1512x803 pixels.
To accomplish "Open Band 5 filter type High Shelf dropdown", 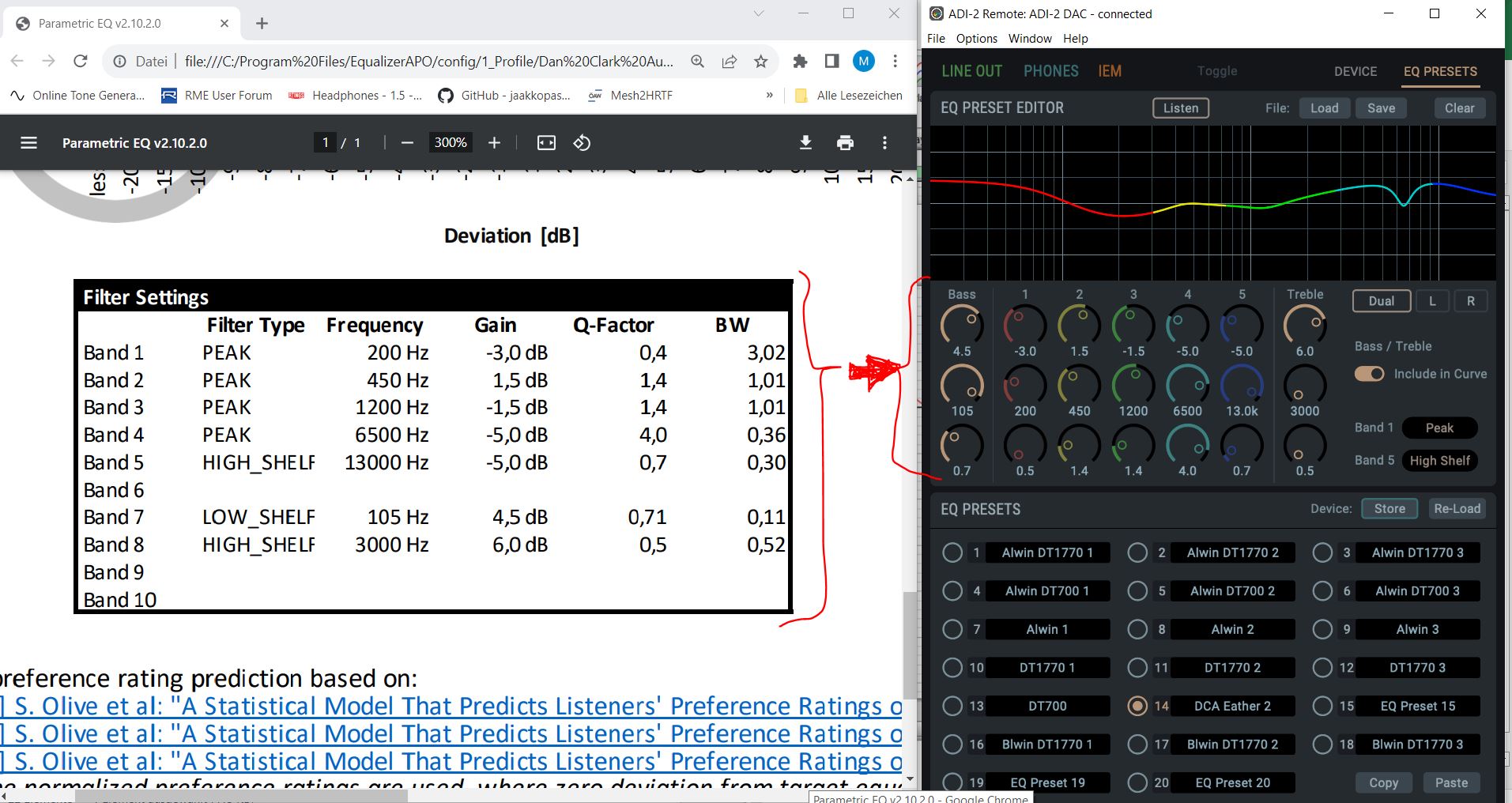I will point(1439,461).
